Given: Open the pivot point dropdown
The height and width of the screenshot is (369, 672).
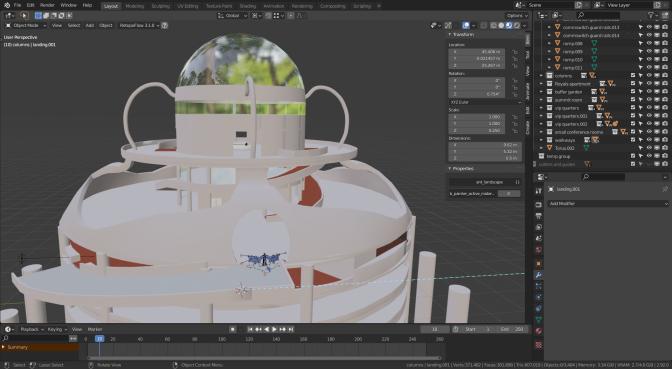Looking at the screenshot, I should pyautogui.click(x=257, y=15).
